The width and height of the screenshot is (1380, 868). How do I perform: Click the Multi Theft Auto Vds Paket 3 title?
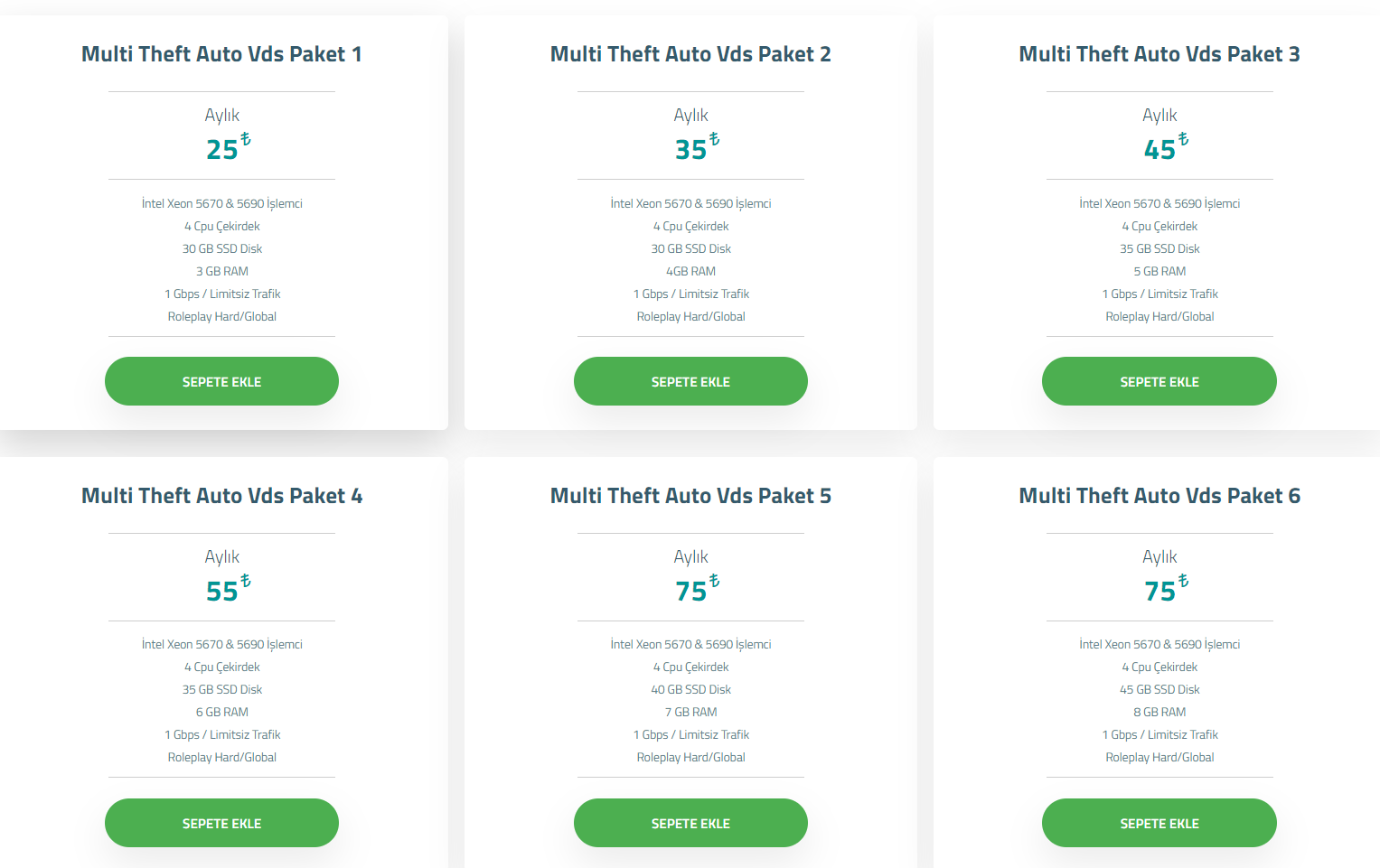pos(1159,54)
